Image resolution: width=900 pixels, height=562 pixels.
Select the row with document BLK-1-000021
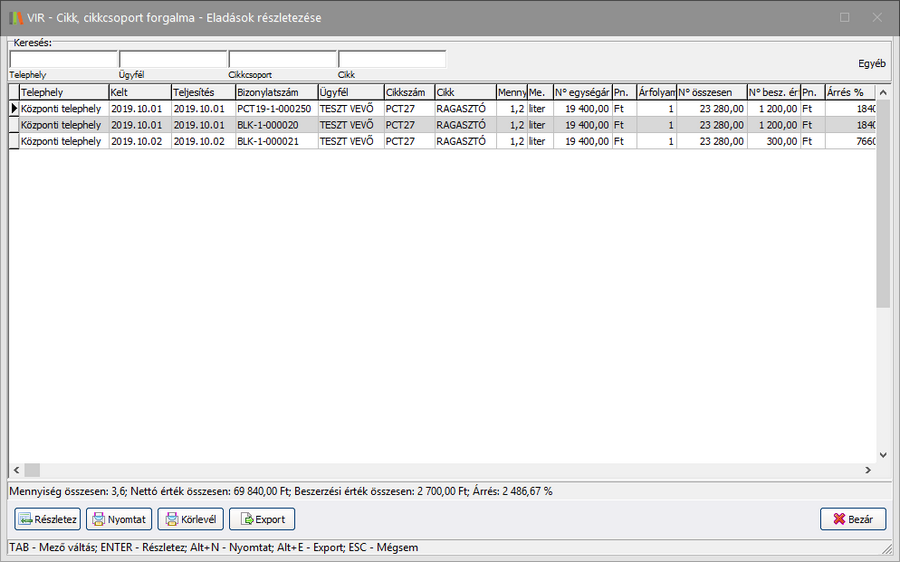pyautogui.click(x=275, y=142)
